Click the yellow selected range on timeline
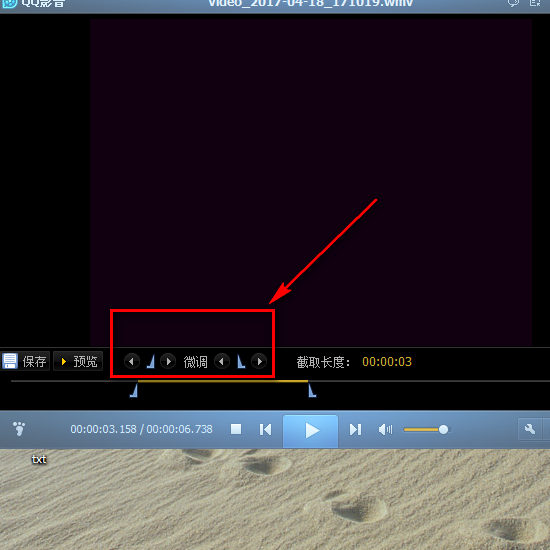550x550 pixels. (223, 381)
